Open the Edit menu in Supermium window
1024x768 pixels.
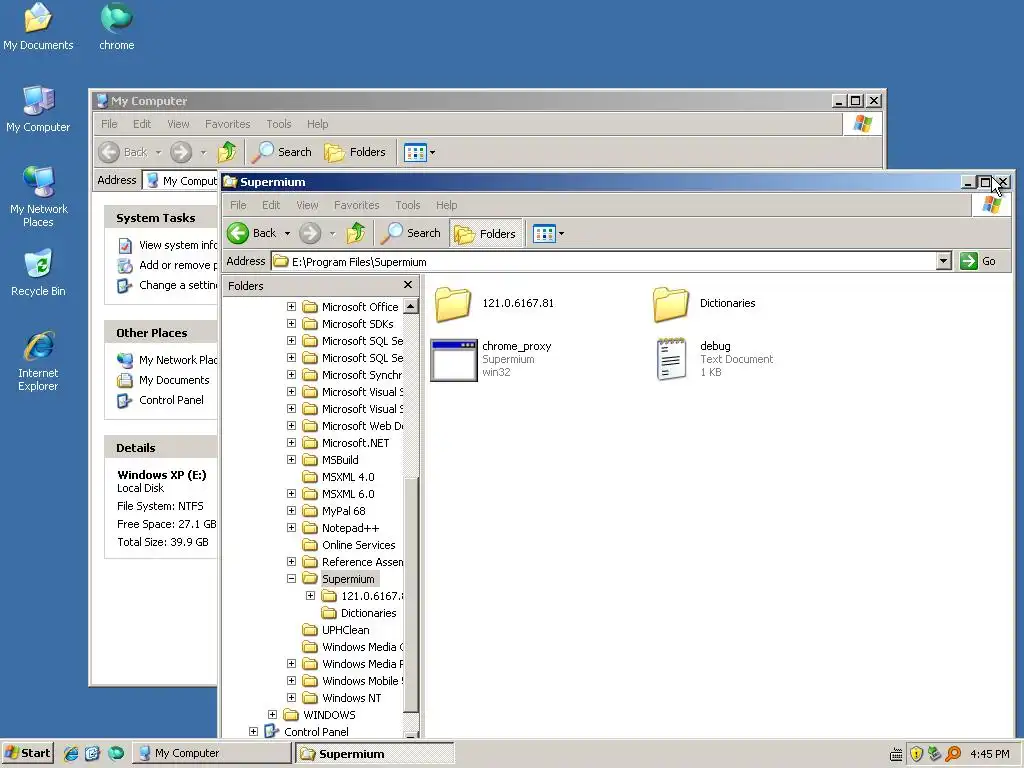[x=271, y=205]
